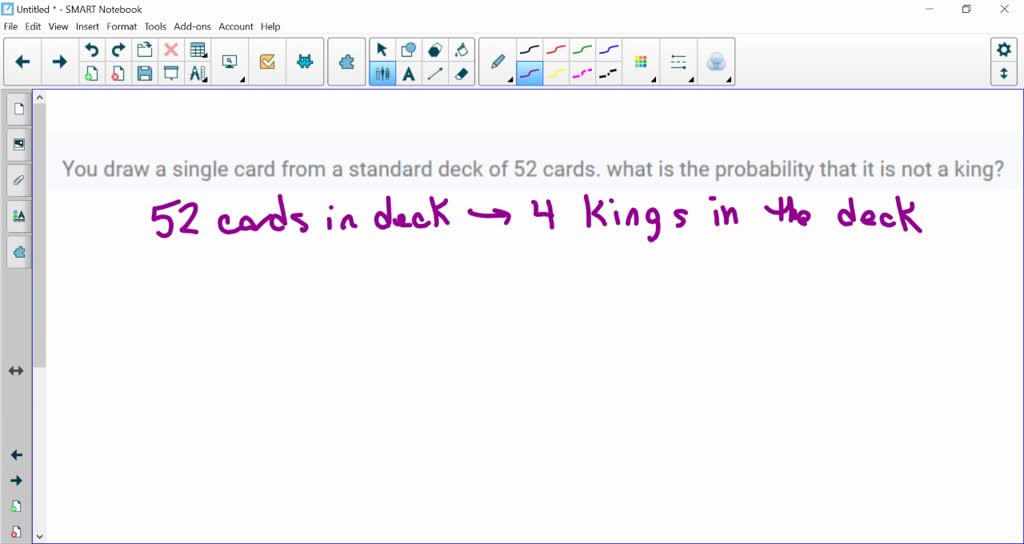Screen dimensions: 1024x544
Task: Select the blue solid pen style
Action: [x=608, y=50]
